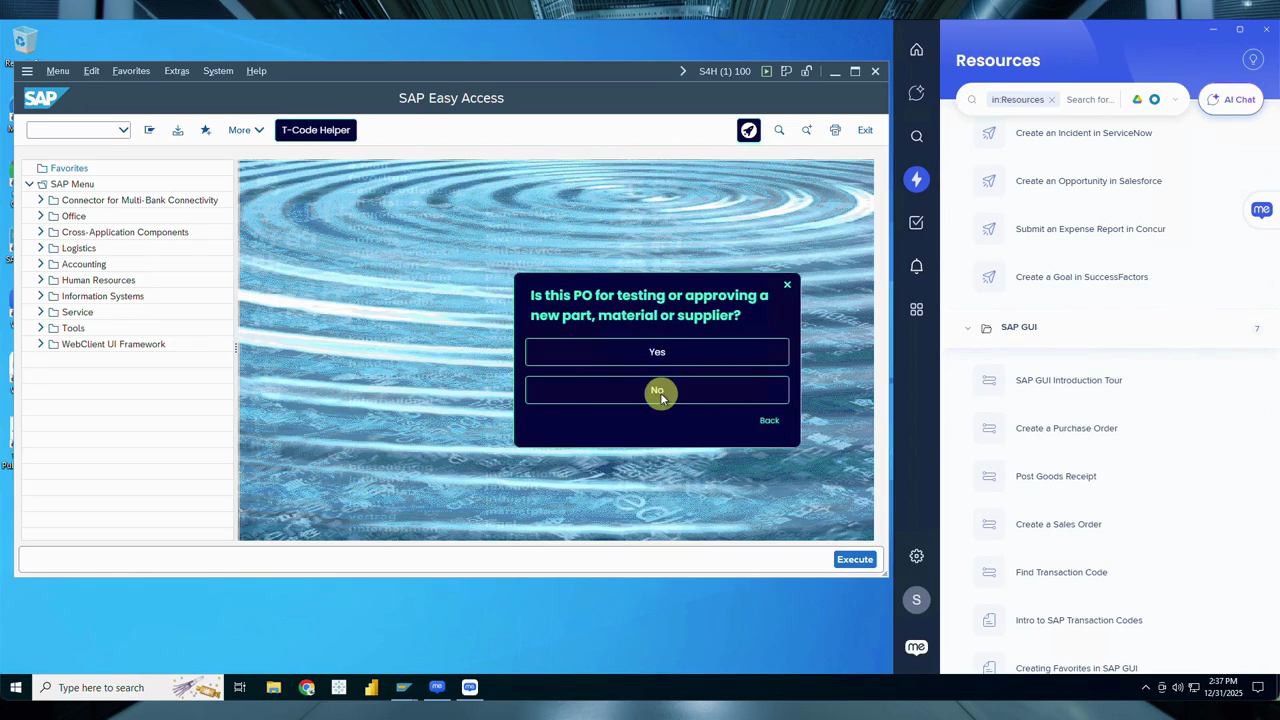This screenshot has width=1280, height=720.
Task: Answer Yes in the PO dialog
Action: click(657, 352)
